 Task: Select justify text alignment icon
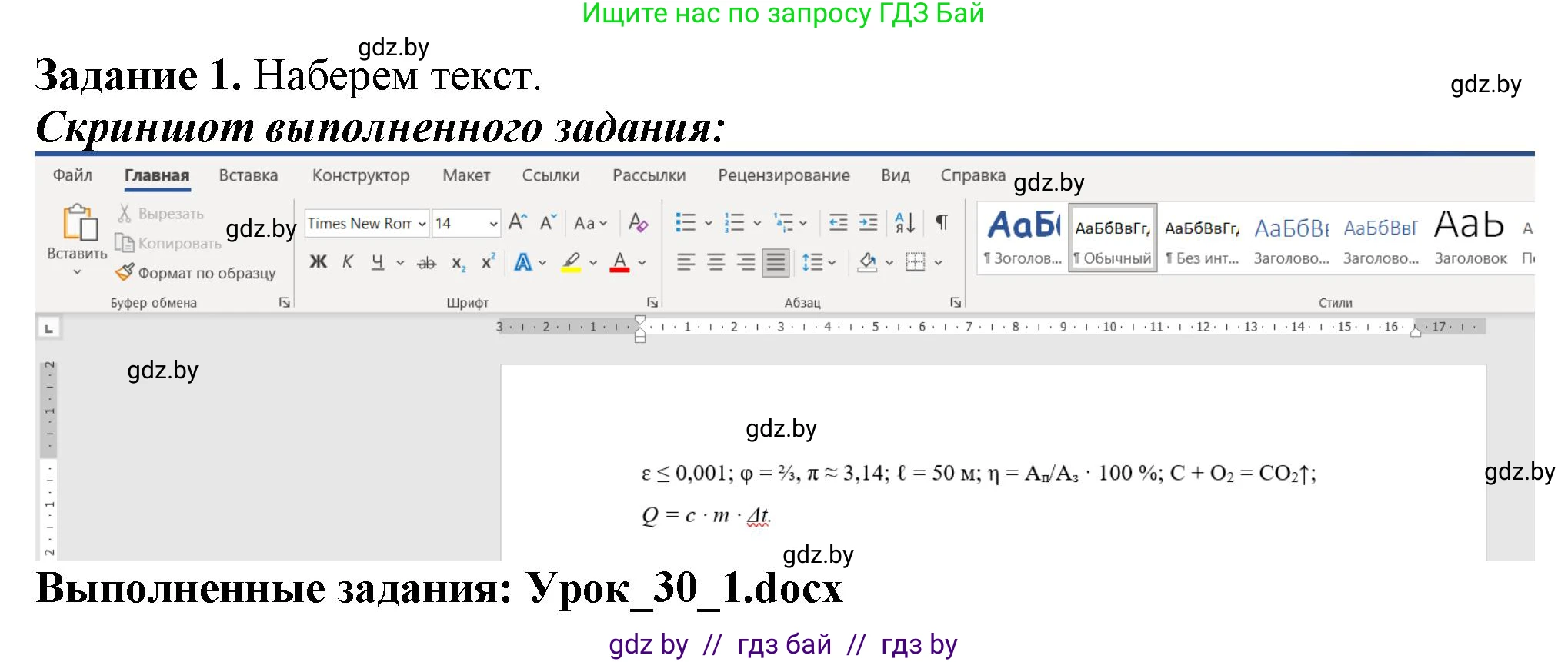776,263
